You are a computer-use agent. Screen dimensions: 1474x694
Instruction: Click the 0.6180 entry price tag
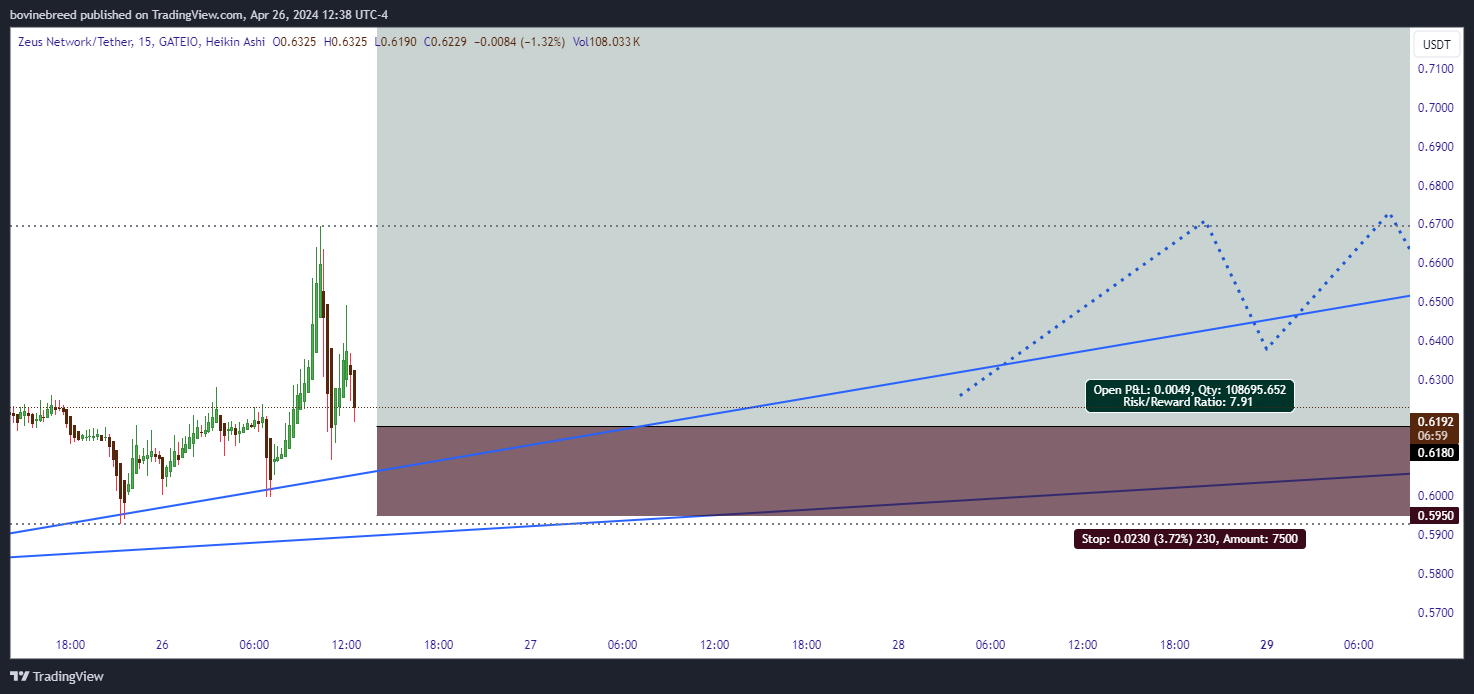pos(1435,453)
